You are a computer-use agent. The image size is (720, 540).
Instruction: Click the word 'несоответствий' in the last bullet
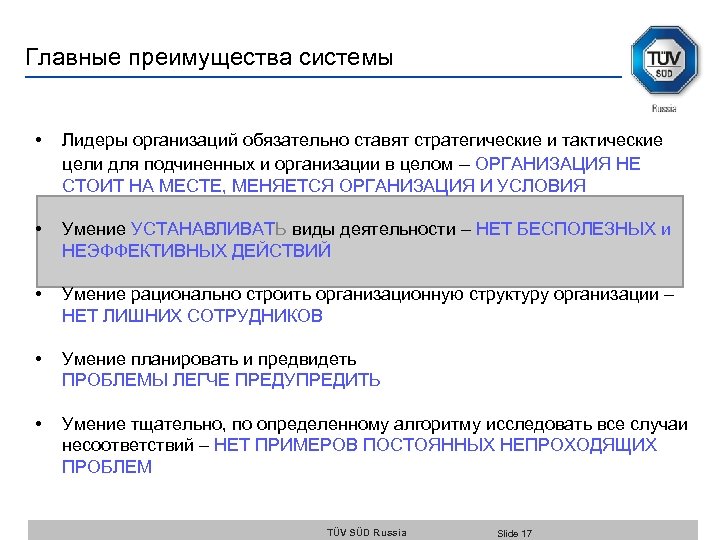[128, 445]
